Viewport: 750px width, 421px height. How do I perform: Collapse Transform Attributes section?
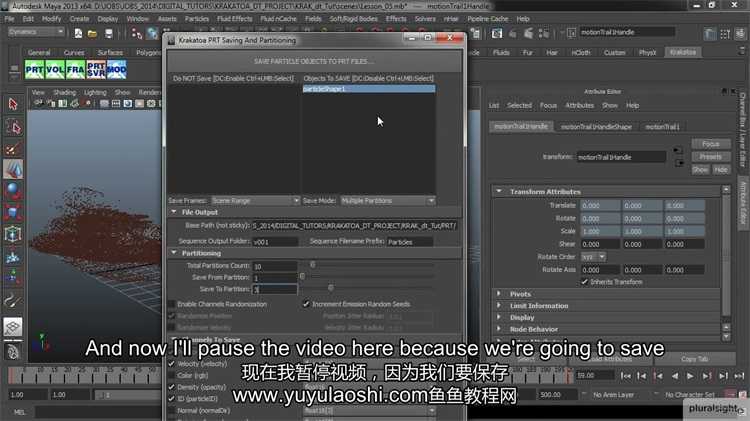tap(499, 191)
